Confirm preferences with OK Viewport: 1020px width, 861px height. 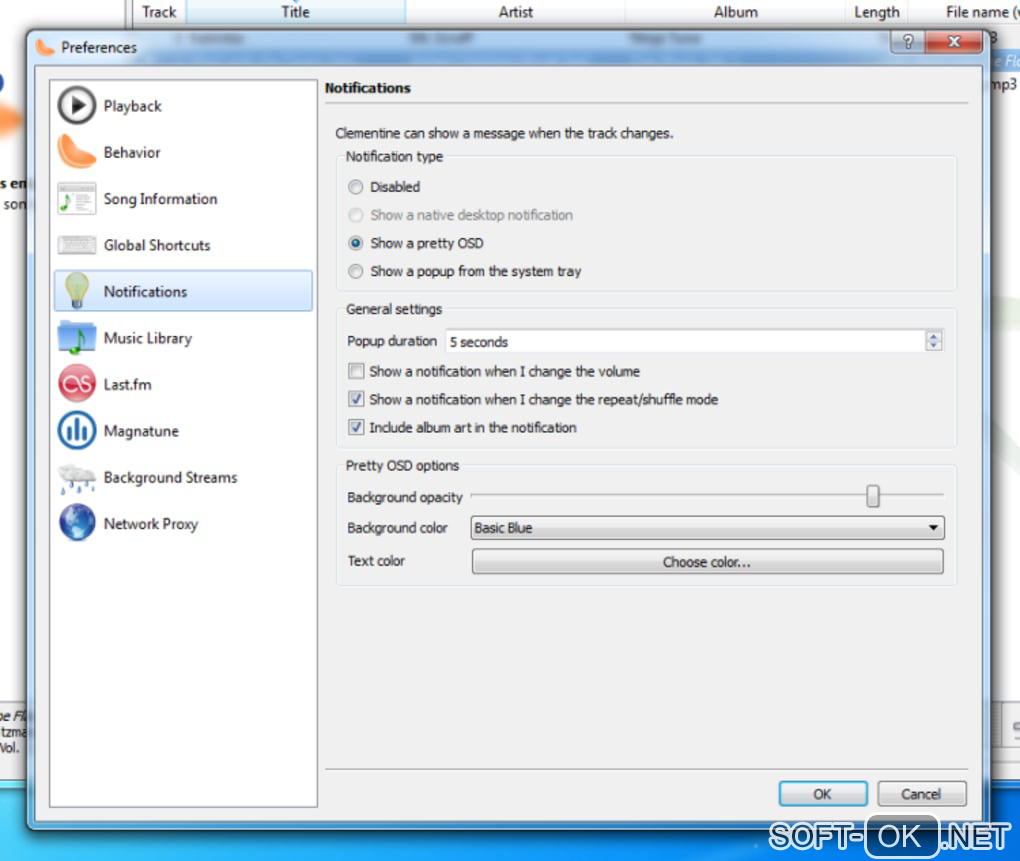(x=823, y=794)
